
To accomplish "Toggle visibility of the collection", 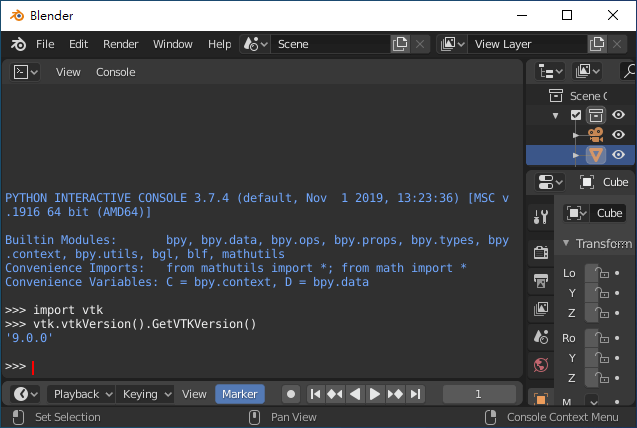I will click(x=618, y=115).
